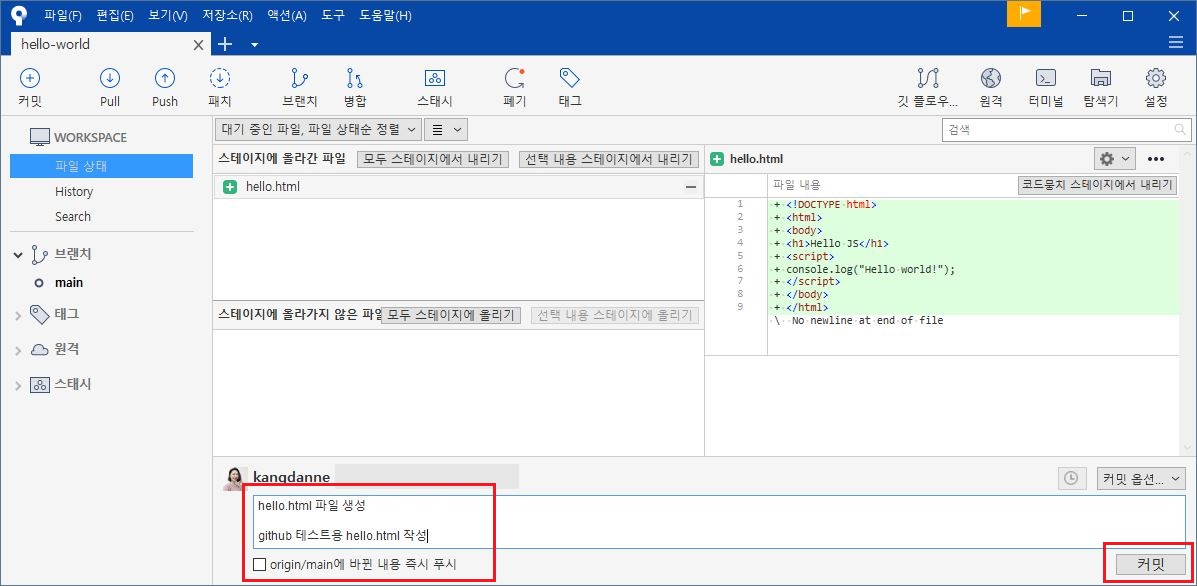The image size is (1197, 586).
Task: Select hello.html in staged files list
Action: [458, 187]
